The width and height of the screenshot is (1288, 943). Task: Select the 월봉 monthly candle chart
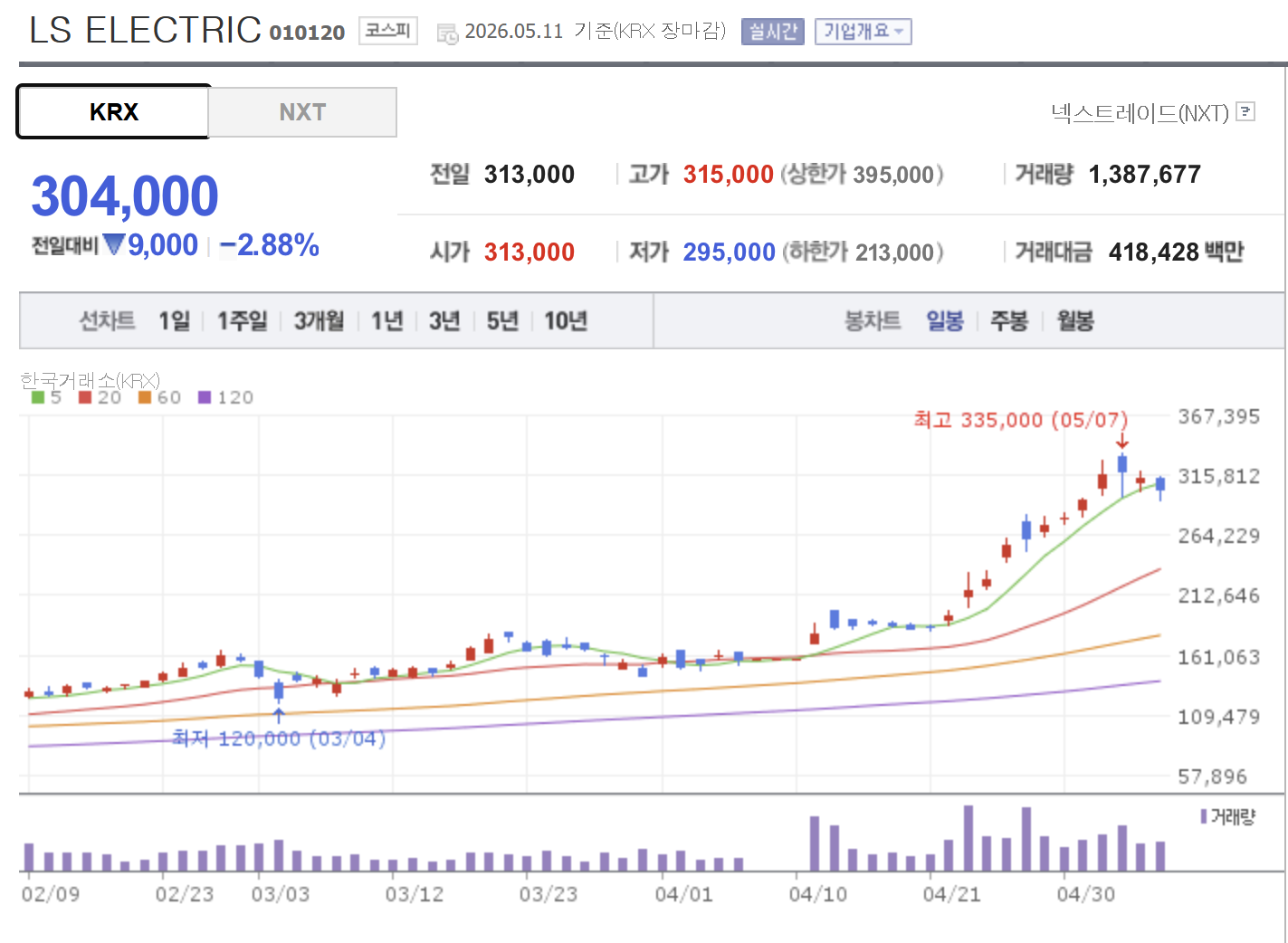(x=1075, y=320)
